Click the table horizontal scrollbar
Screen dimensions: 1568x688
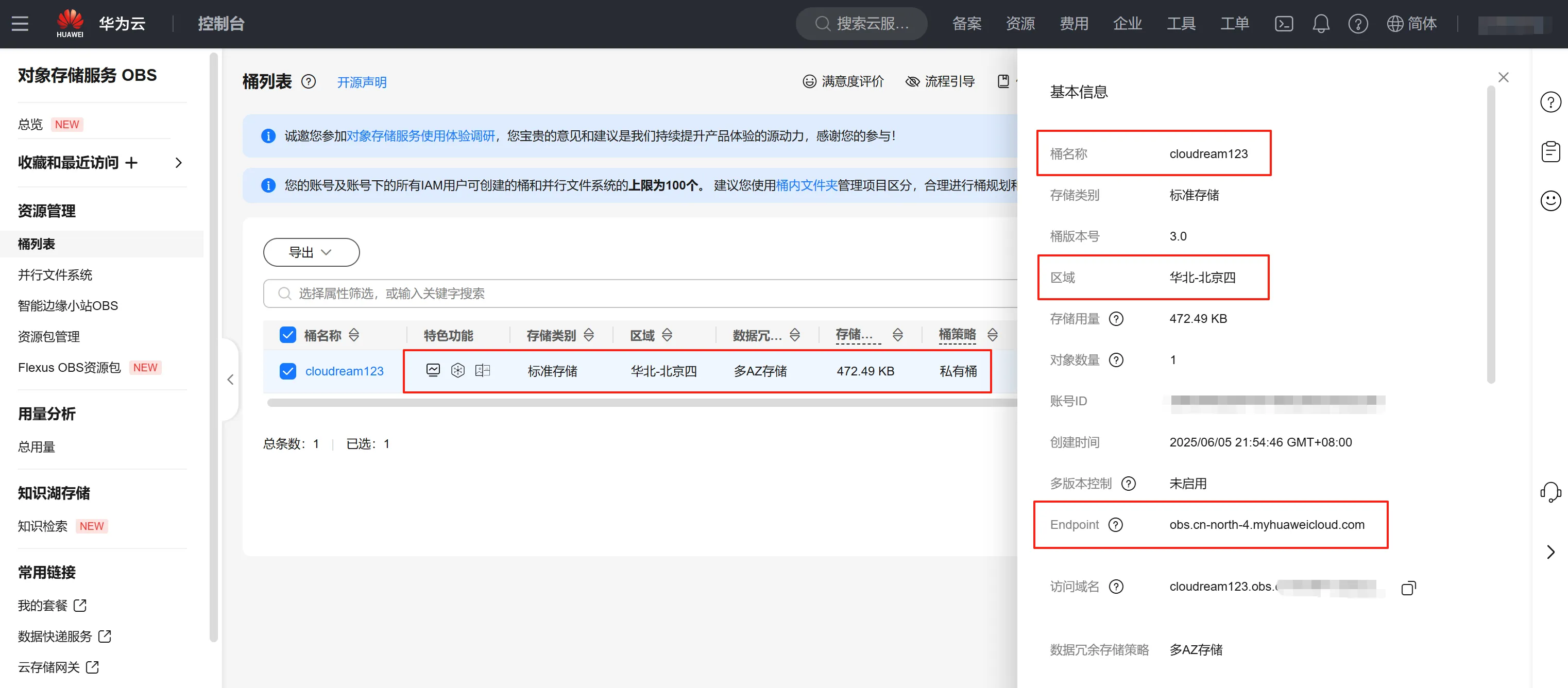click(x=642, y=402)
